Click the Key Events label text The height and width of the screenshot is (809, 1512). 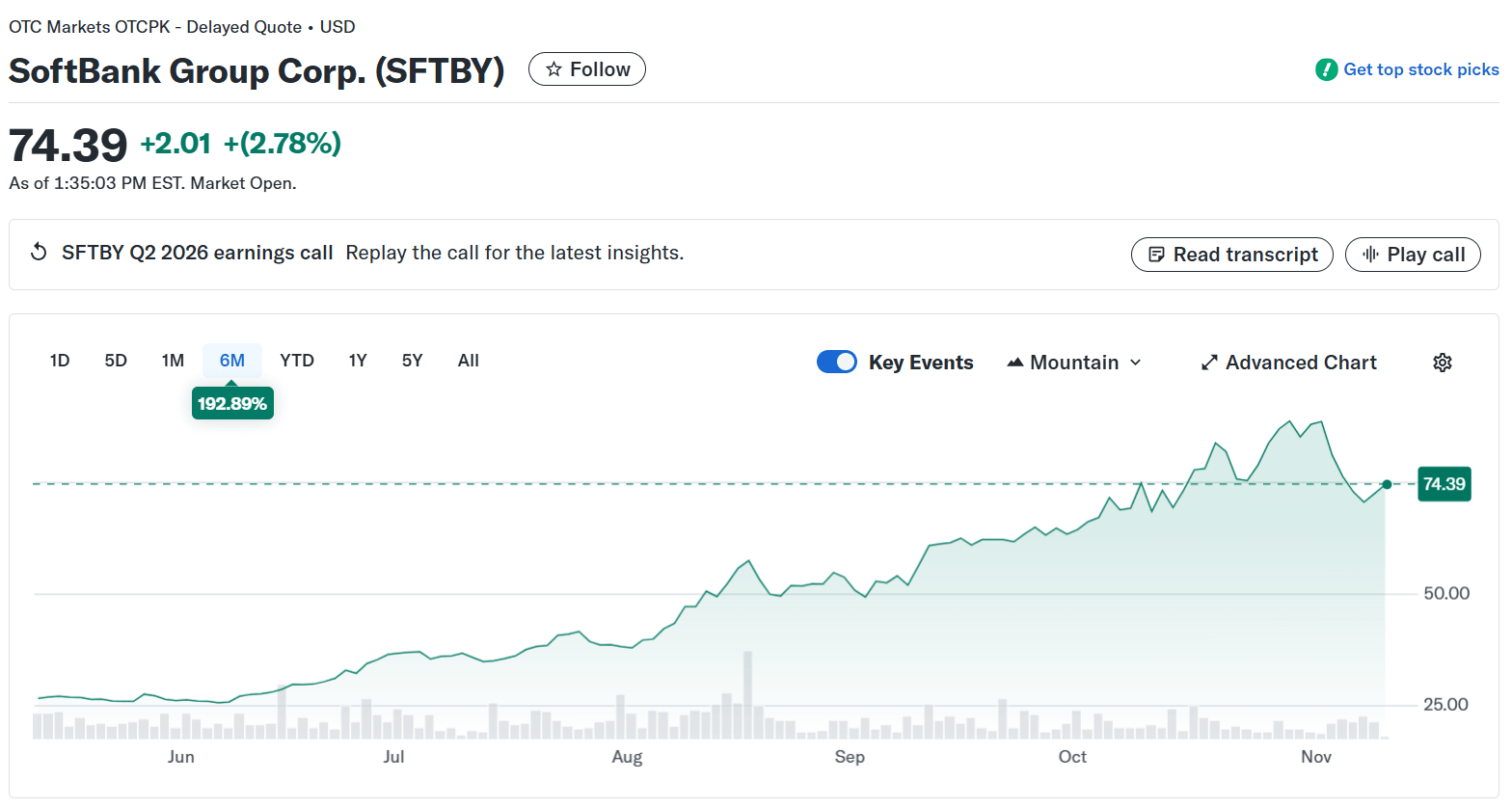(x=921, y=363)
